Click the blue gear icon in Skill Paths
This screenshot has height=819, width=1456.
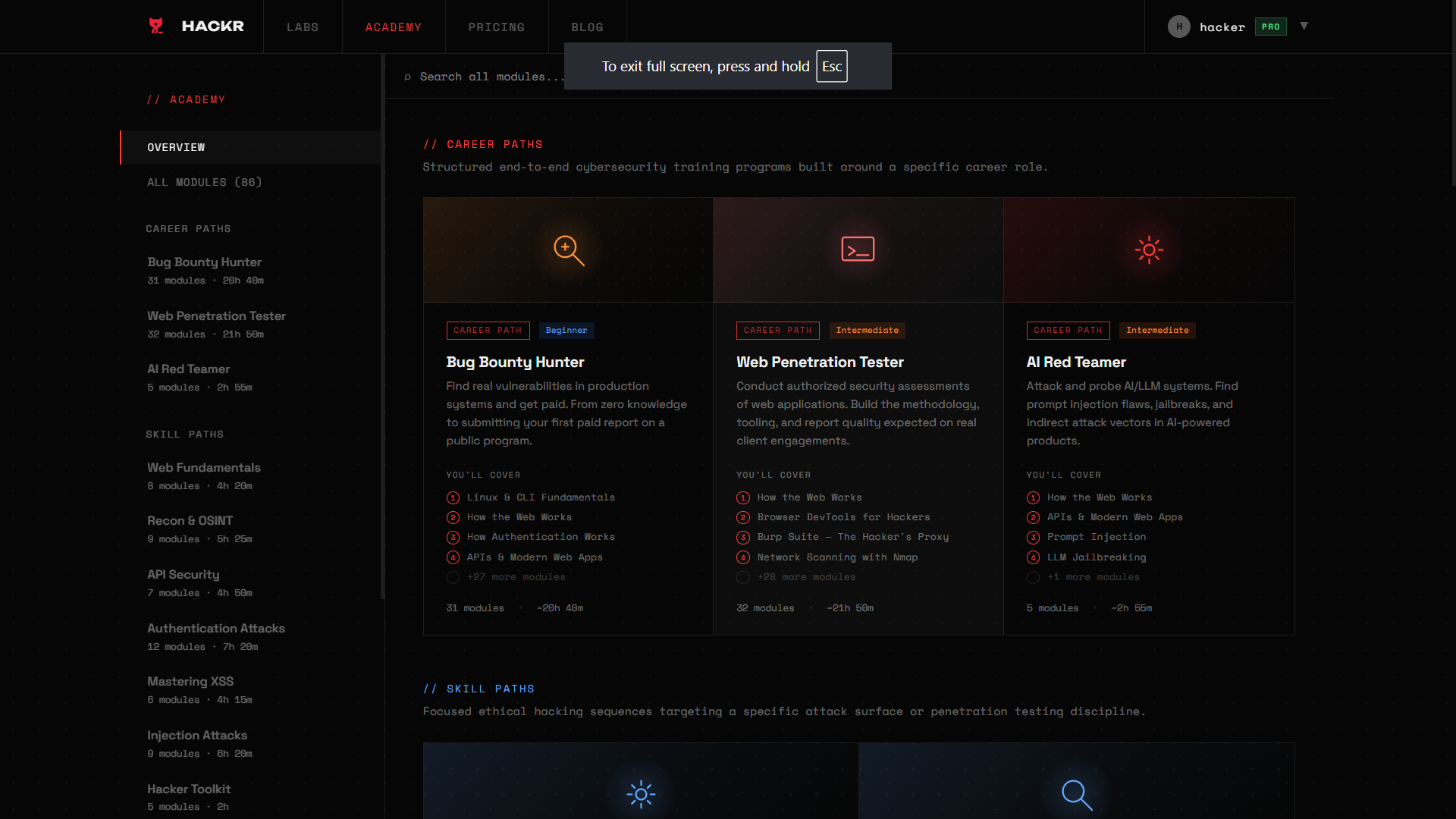tap(641, 794)
